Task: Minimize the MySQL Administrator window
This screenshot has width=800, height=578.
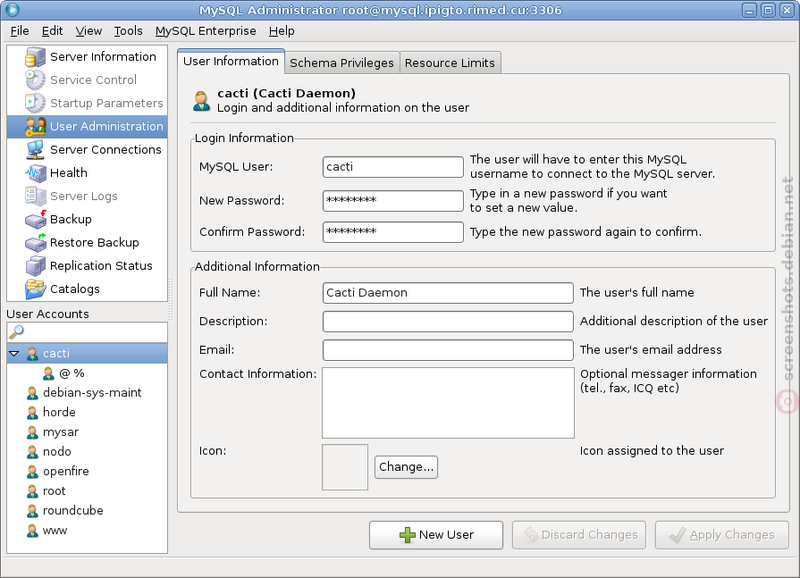Action: [x=749, y=10]
